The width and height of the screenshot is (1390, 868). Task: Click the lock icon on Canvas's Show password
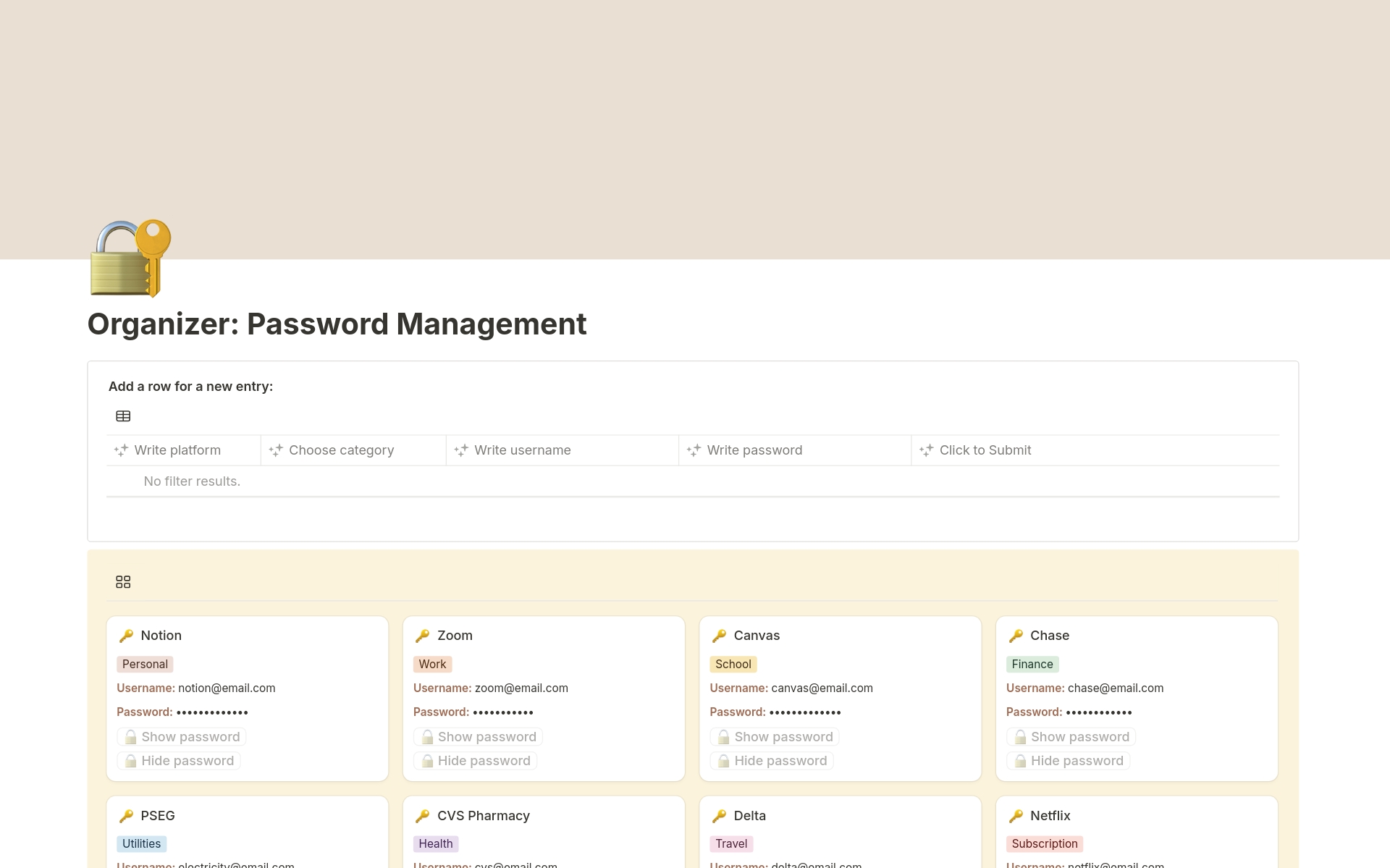point(723,737)
